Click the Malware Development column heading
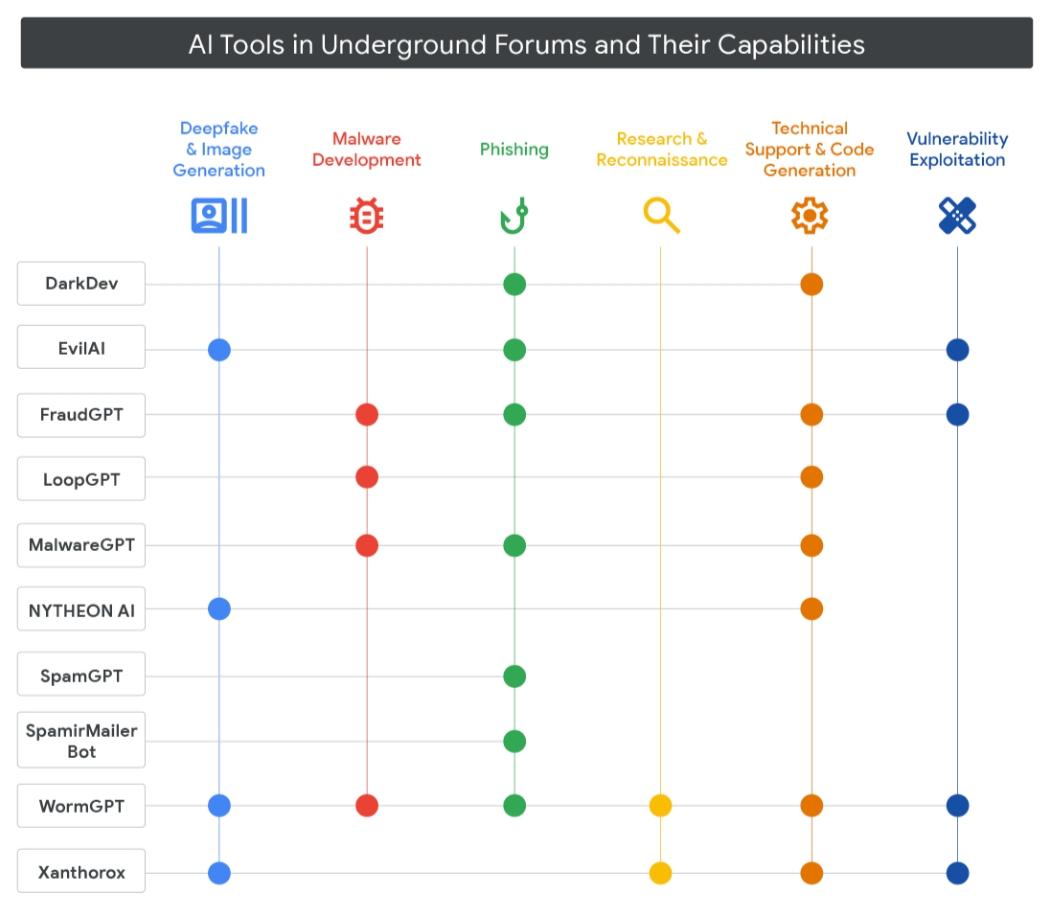This screenshot has height=908, width=1050. [367, 150]
